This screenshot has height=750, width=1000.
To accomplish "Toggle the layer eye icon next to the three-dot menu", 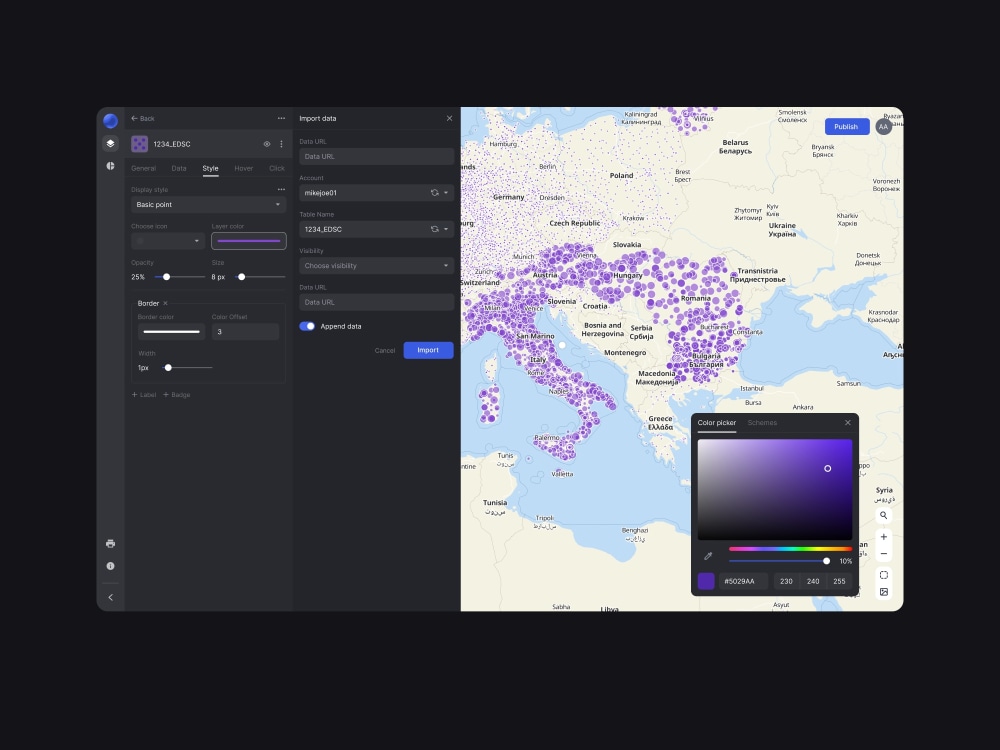I will pos(266,144).
